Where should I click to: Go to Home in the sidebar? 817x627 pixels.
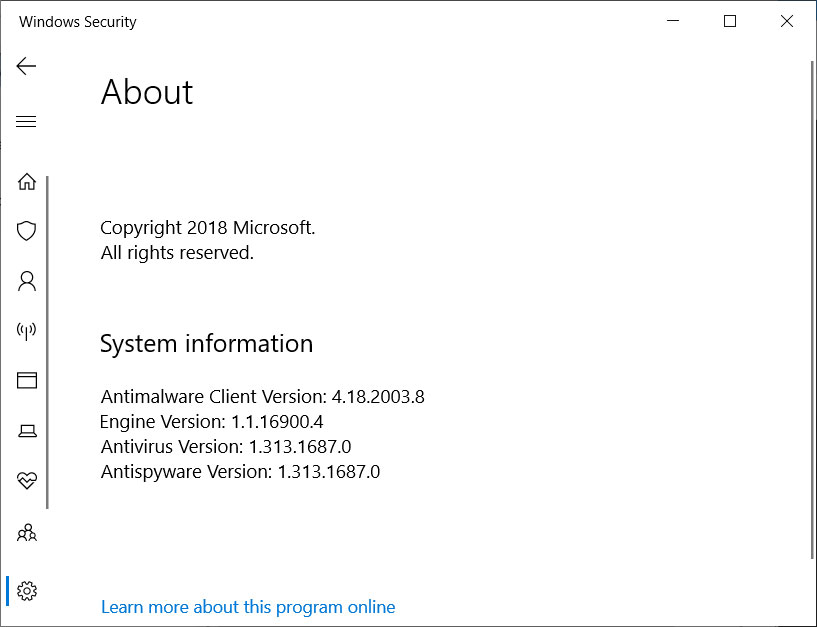tap(27, 181)
